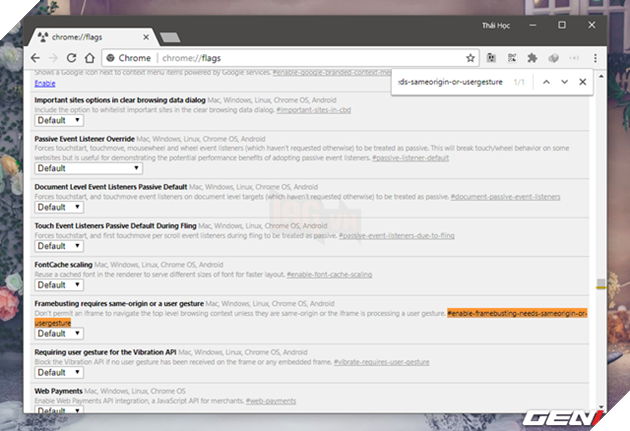Click scrollbar up arrow
This screenshot has height=431, width=630.
pos(601,76)
